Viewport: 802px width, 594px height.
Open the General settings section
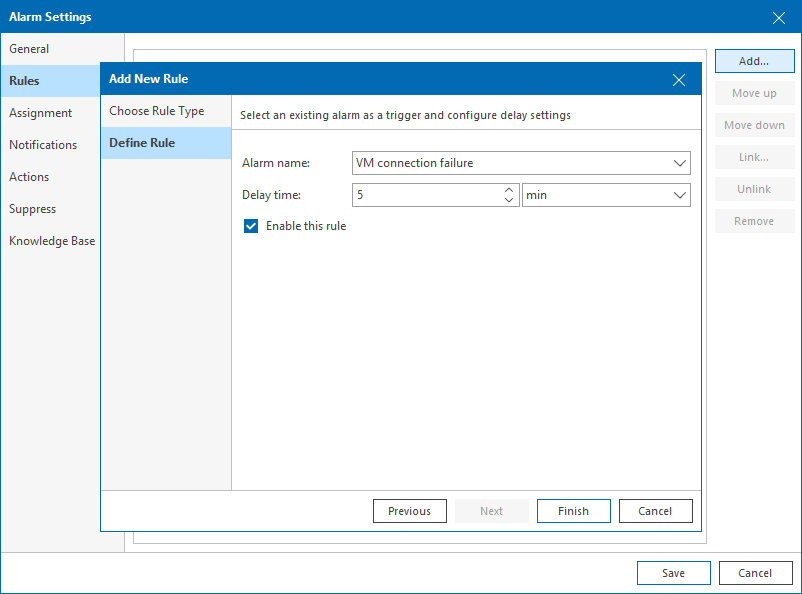pyautogui.click(x=62, y=49)
